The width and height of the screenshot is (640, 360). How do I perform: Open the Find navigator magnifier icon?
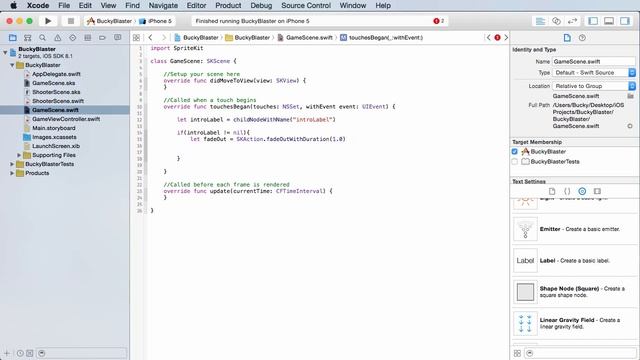coord(42,38)
